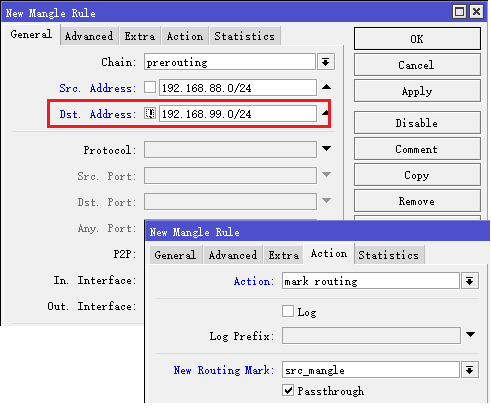Add a note with the Comment button

(x=417, y=149)
